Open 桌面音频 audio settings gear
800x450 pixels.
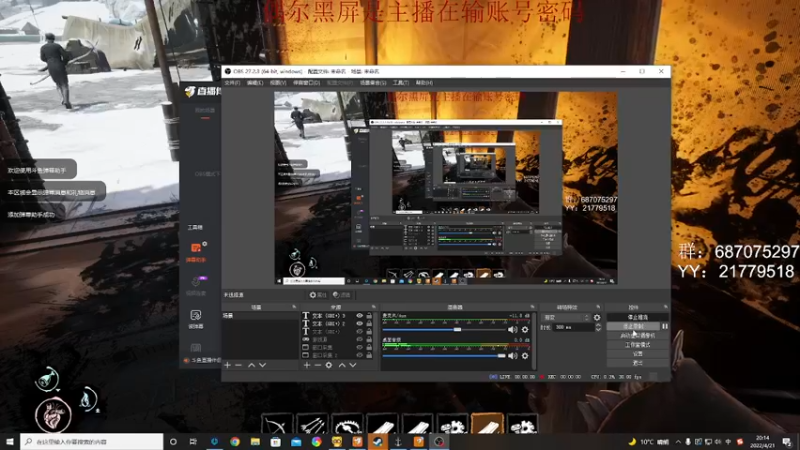point(525,356)
